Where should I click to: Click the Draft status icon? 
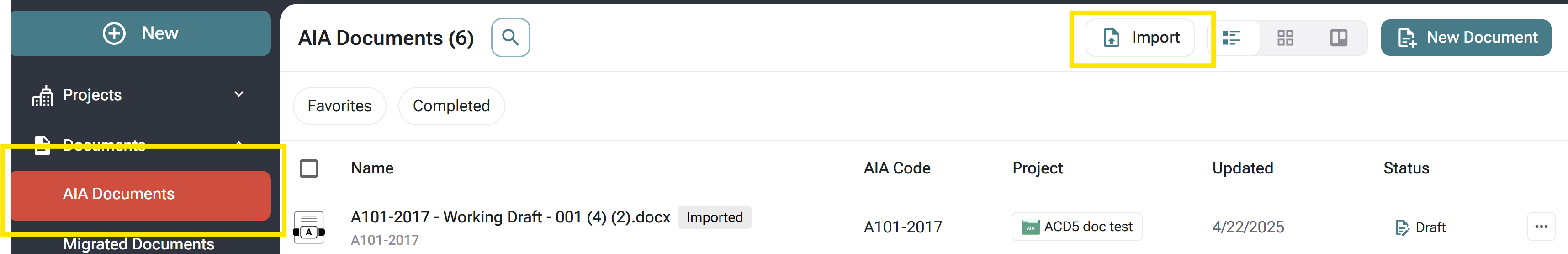[1401, 228]
